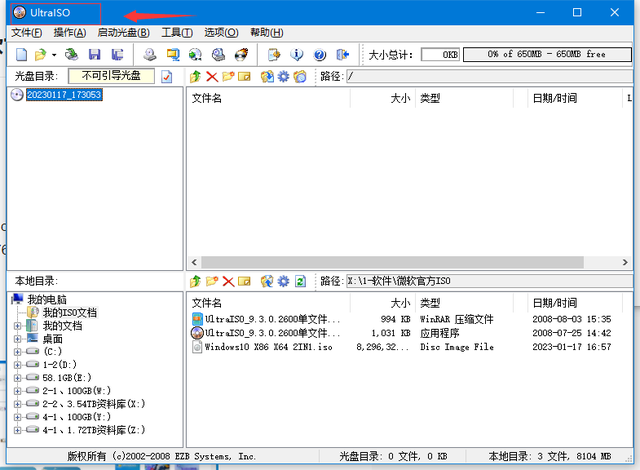Open the 启动光盘(B) menu
The width and height of the screenshot is (640, 470).
click(123, 32)
